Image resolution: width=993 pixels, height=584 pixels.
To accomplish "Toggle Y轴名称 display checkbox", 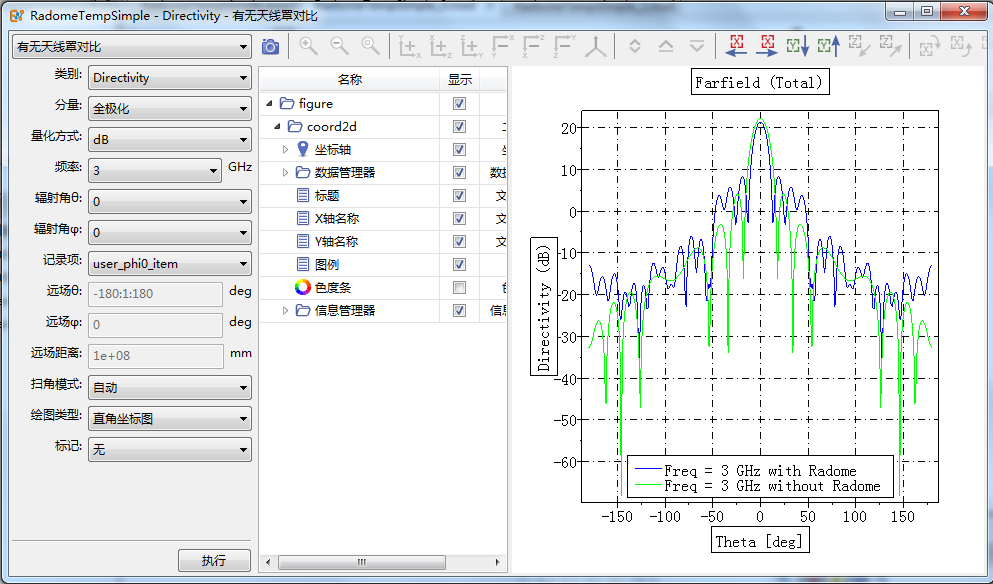I will [x=460, y=241].
